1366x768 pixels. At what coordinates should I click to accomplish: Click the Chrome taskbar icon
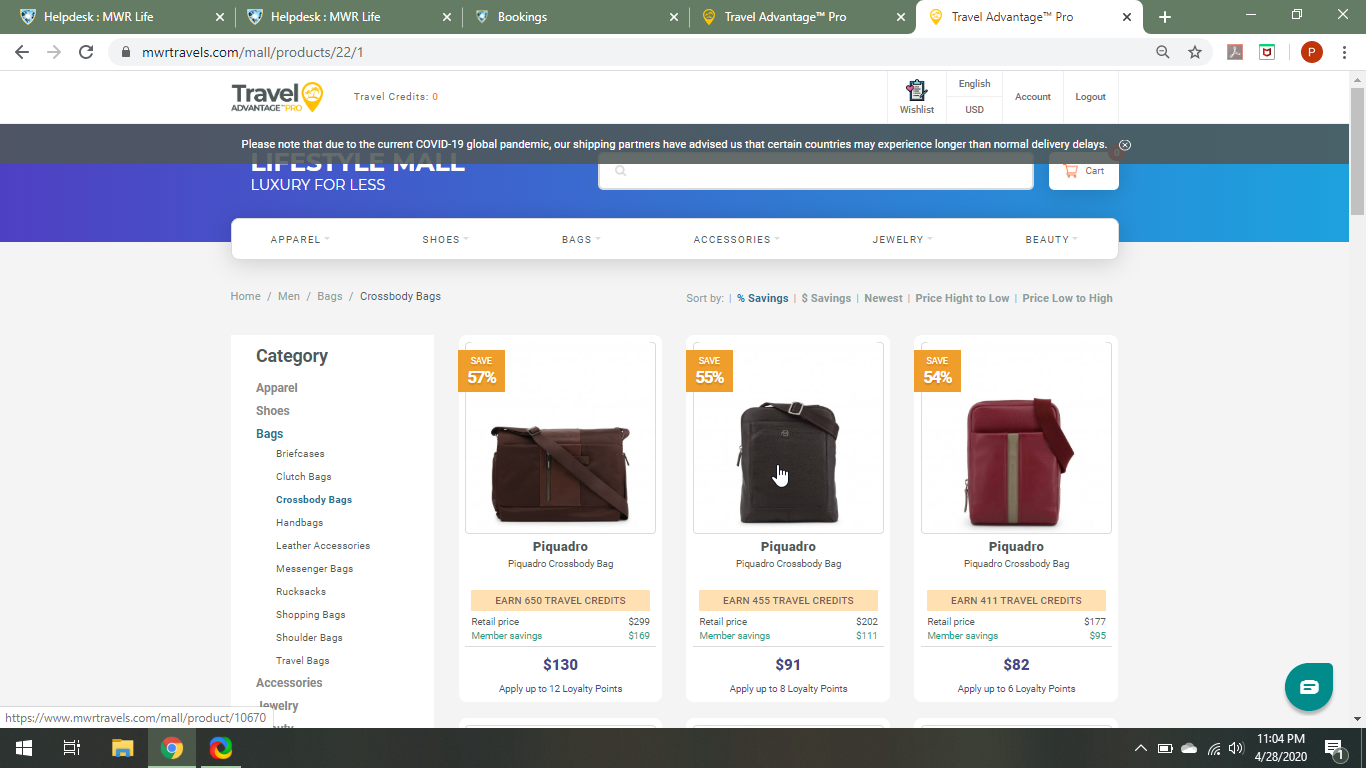pyautogui.click(x=172, y=748)
